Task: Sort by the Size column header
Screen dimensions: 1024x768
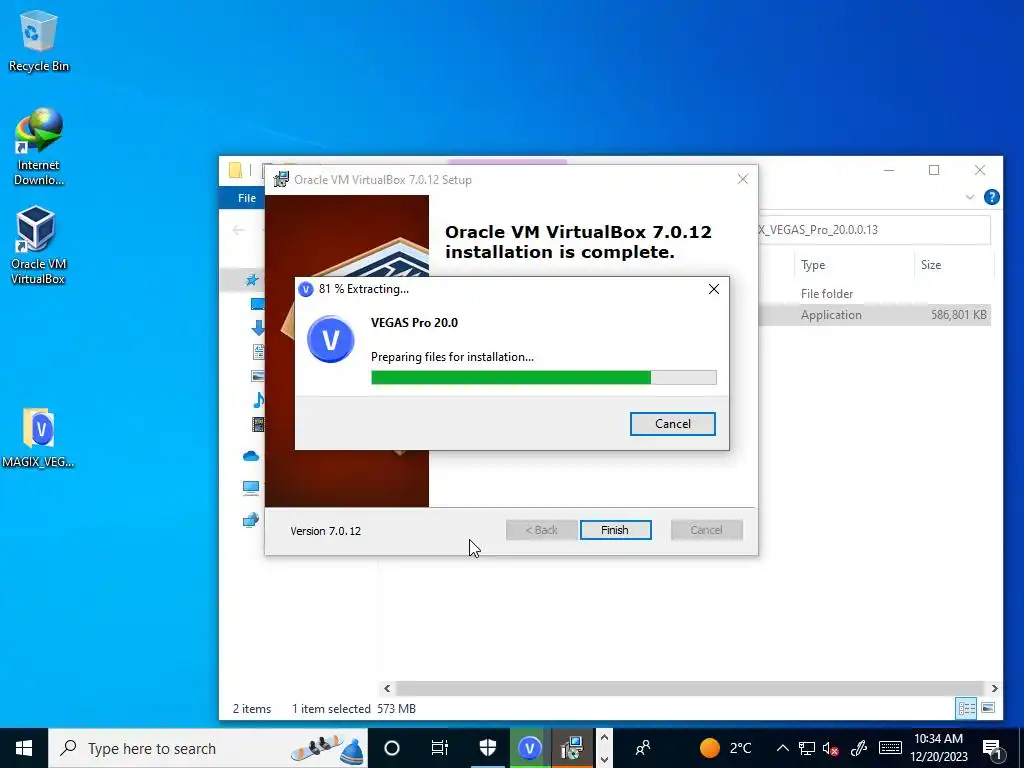Action: click(x=931, y=264)
